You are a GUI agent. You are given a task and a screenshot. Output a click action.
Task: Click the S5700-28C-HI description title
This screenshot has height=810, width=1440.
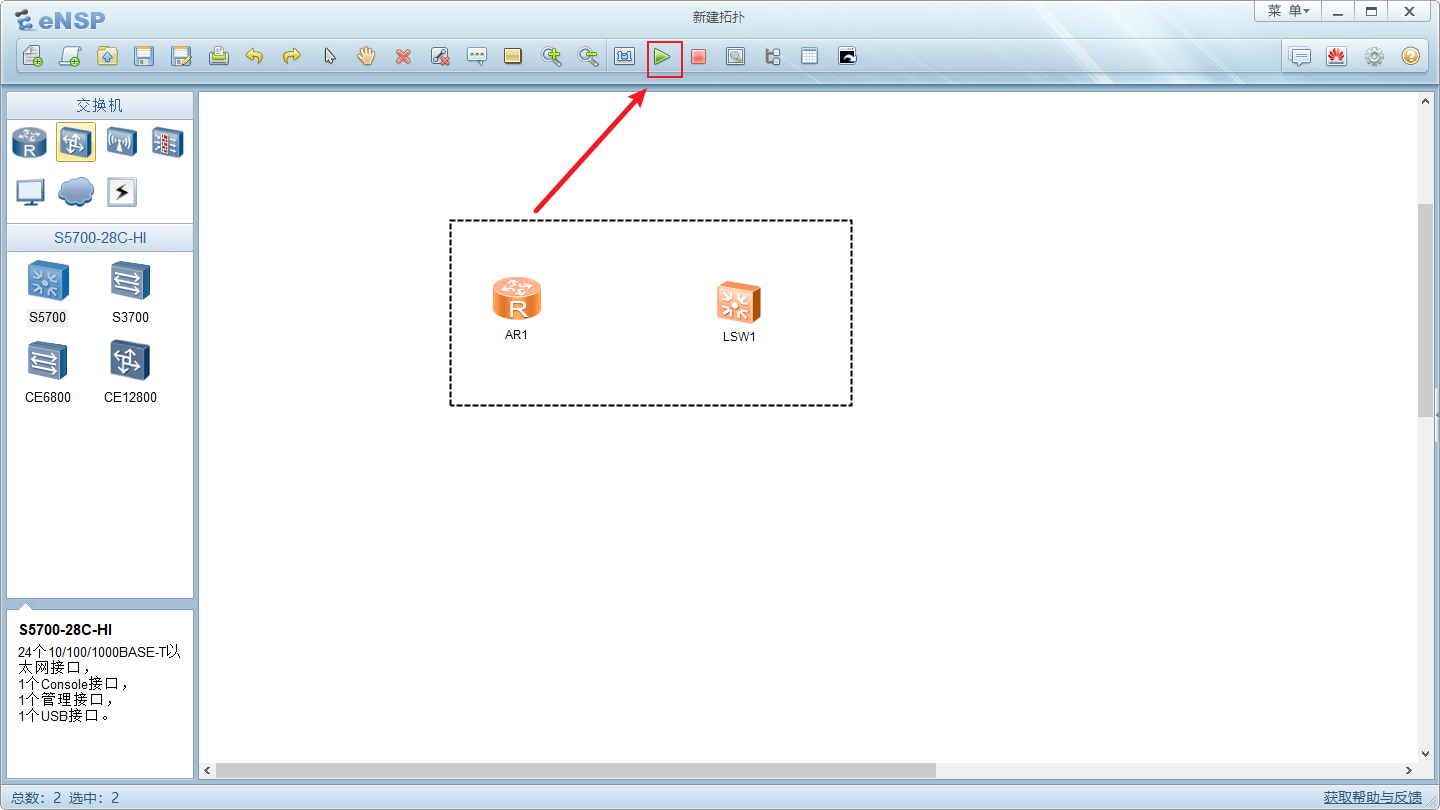point(65,629)
